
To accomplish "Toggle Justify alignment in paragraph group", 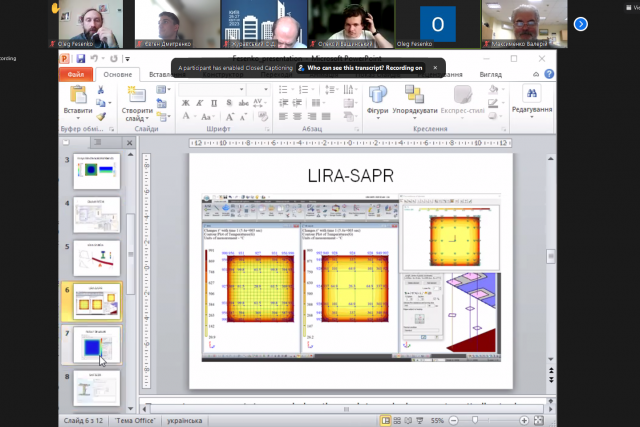I will pyautogui.click(x=326, y=117).
